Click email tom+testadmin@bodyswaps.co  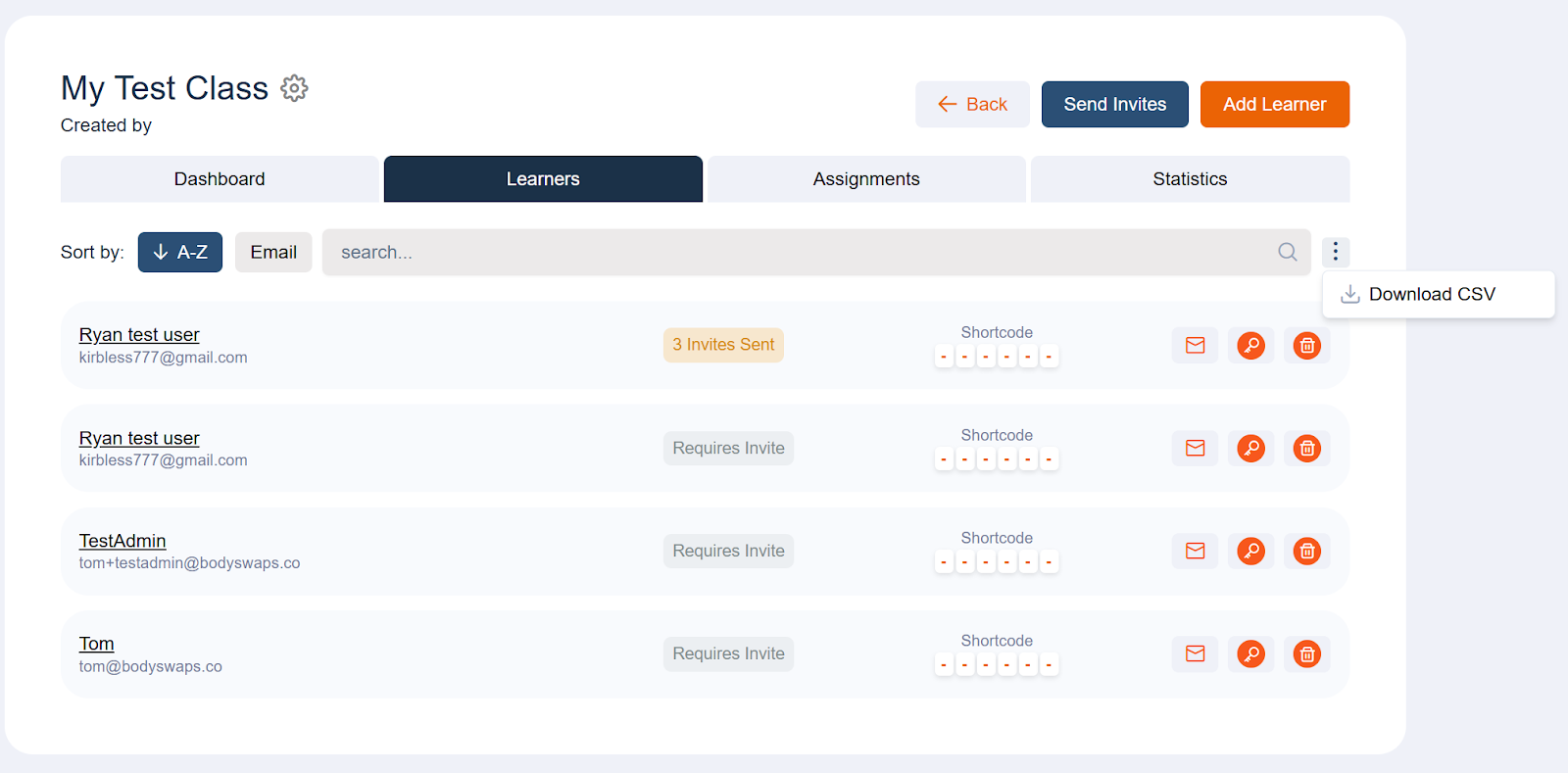point(189,563)
